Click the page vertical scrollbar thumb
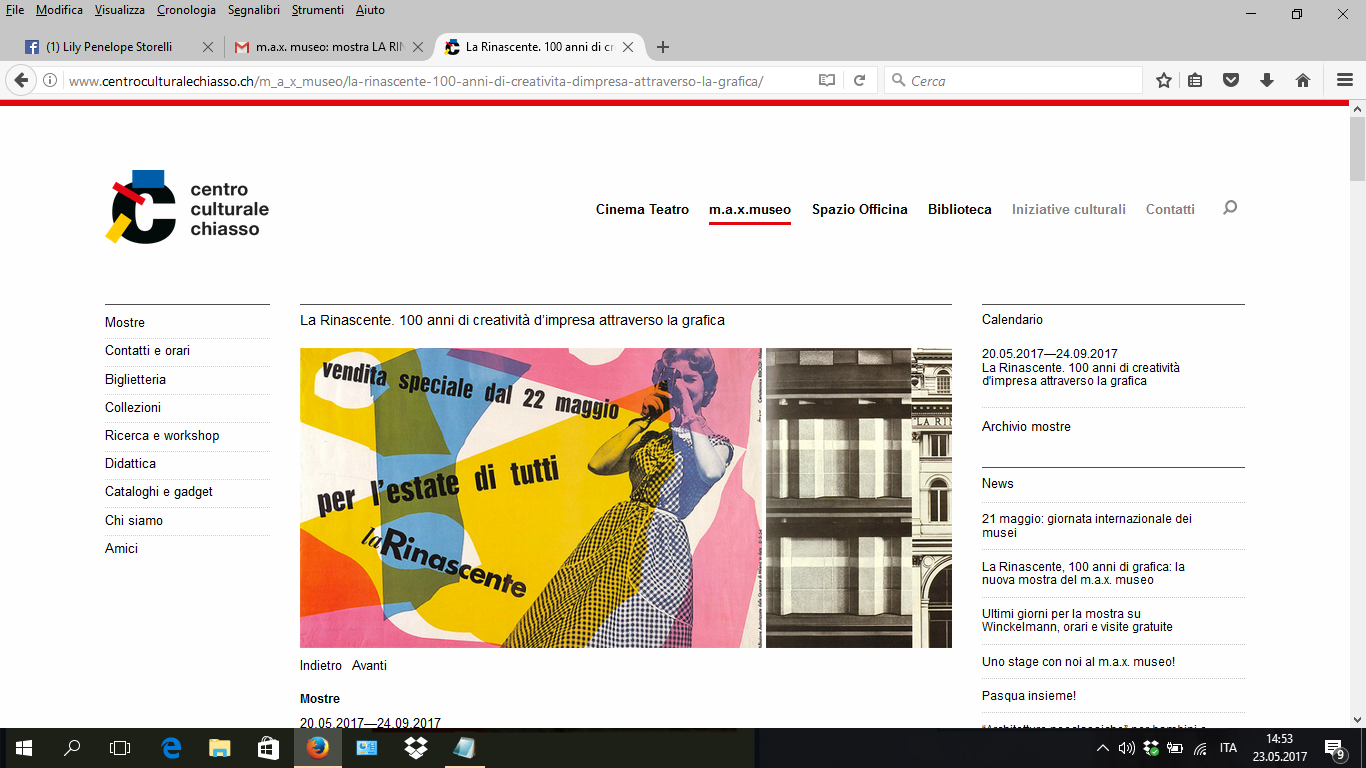Screen dimensions: 1366x768 click(1357, 150)
